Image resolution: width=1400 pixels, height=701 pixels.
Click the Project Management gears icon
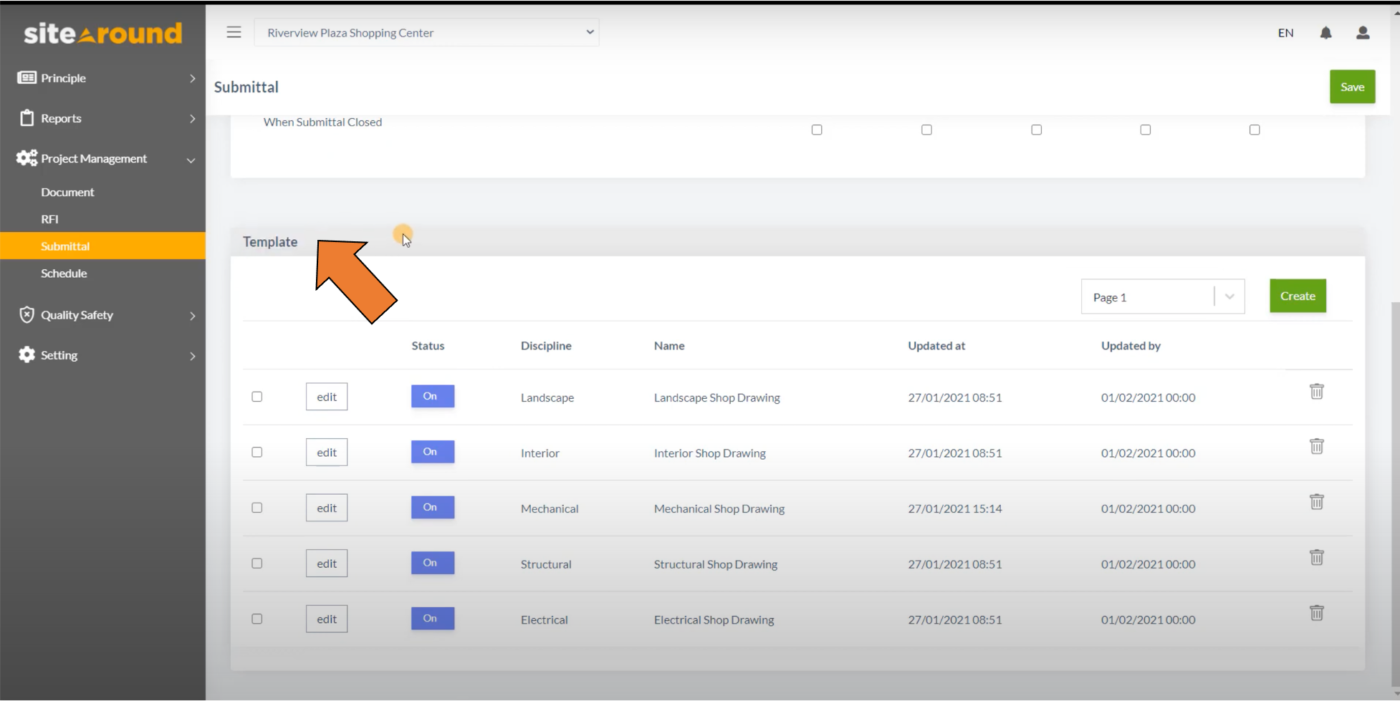point(27,158)
